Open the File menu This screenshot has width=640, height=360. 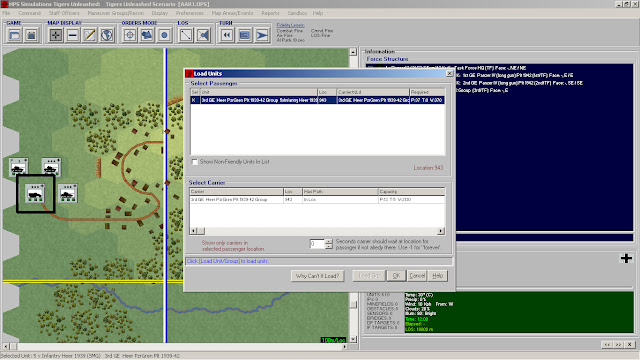pyautogui.click(x=6, y=13)
